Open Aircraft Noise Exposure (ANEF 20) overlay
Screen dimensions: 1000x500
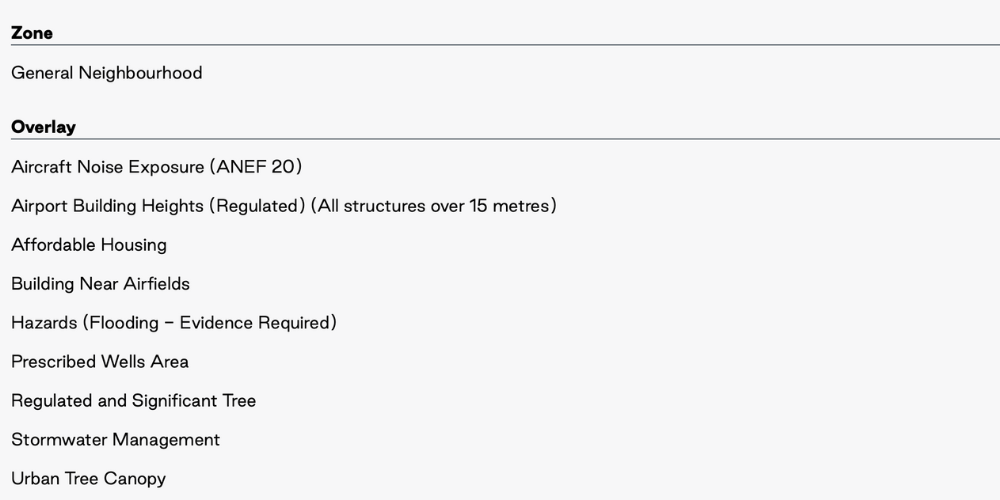(x=156, y=167)
